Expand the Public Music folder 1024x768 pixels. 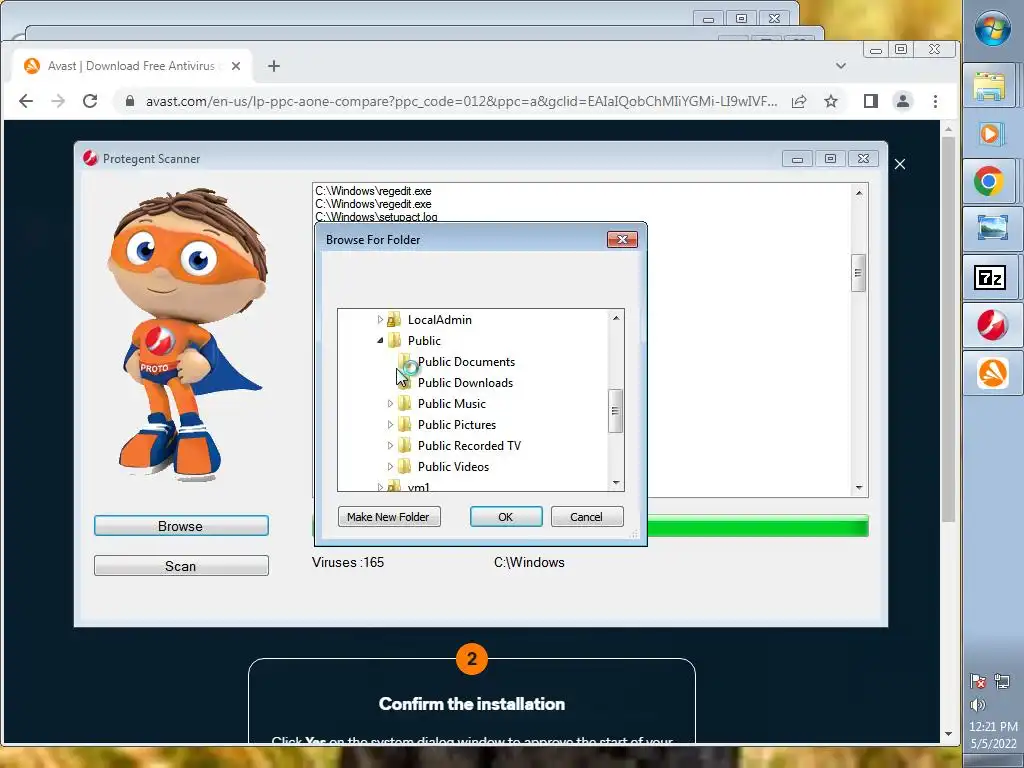(390, 404)
